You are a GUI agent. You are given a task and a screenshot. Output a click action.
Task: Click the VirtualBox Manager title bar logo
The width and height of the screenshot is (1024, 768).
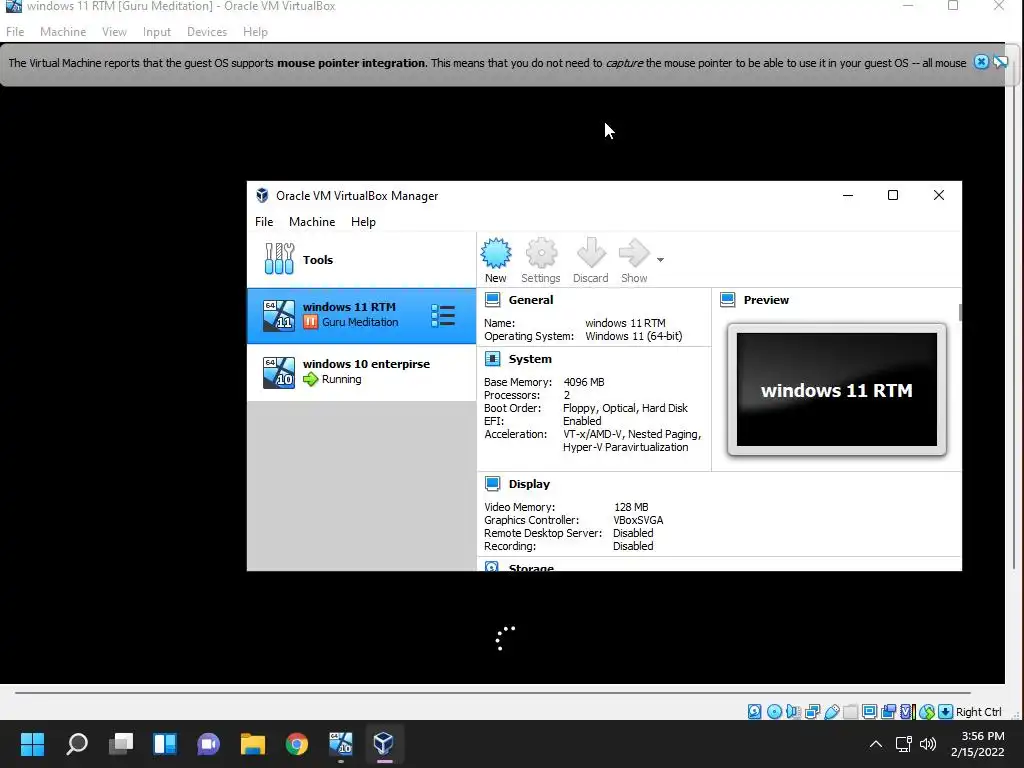[262, 195]
